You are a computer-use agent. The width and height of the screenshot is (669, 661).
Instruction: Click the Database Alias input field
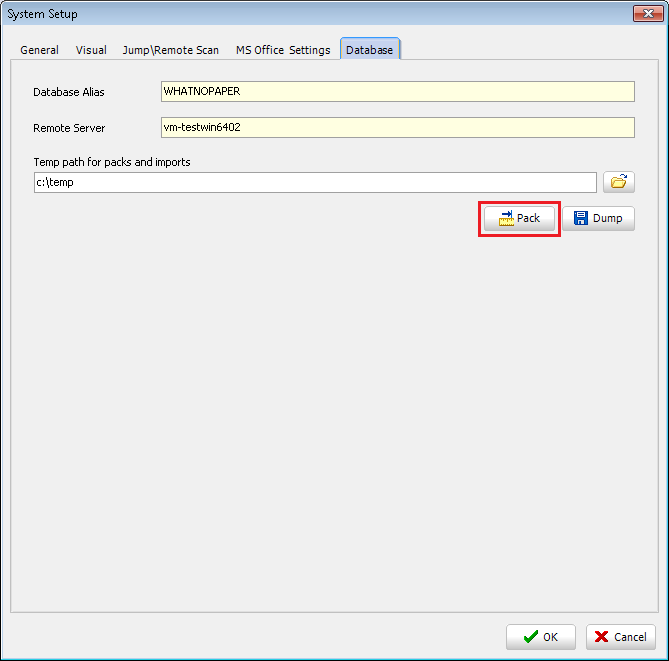point(398,91)
